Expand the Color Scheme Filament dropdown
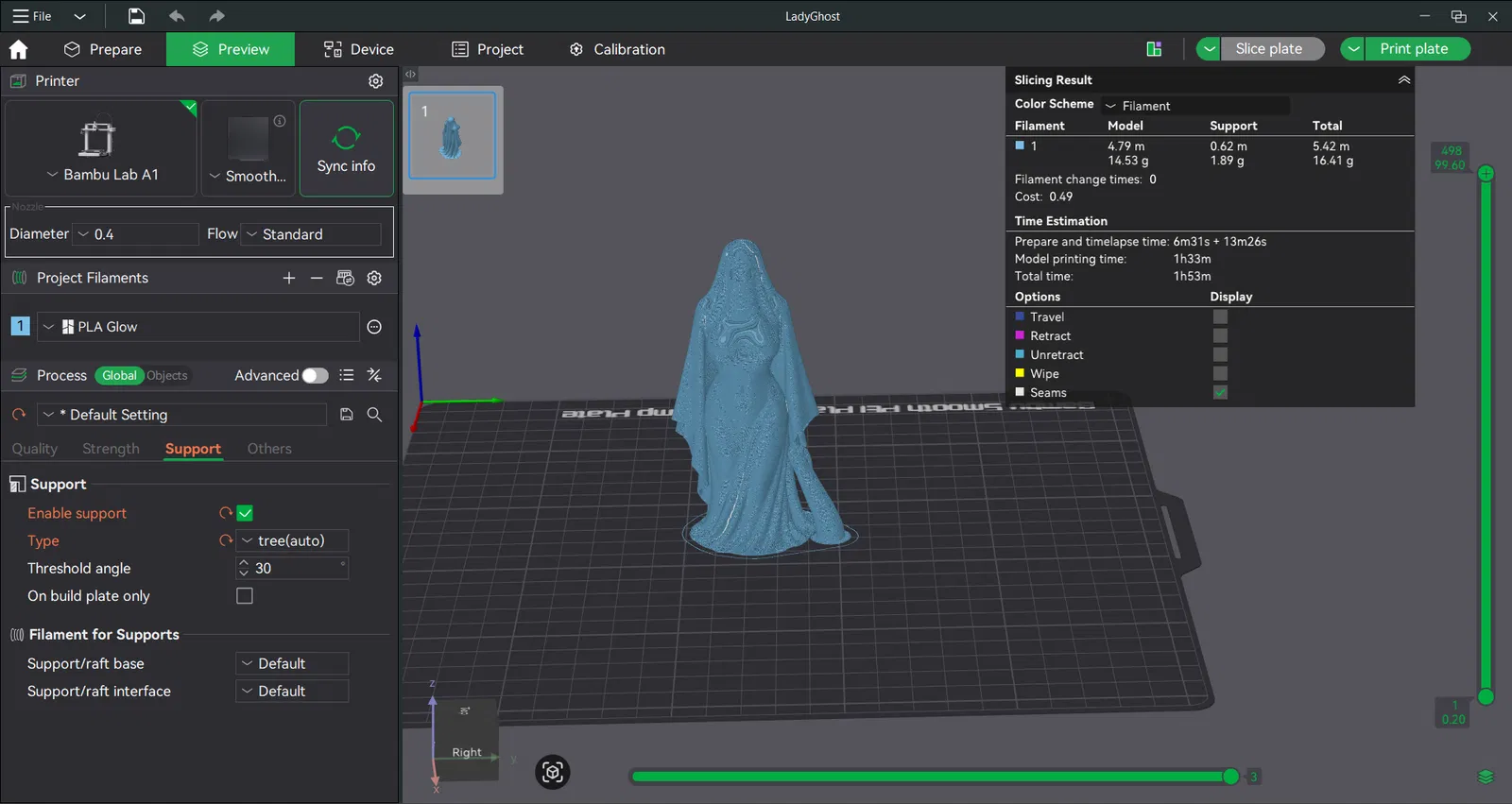The image size is (1512, 804). click(1195, 106)
